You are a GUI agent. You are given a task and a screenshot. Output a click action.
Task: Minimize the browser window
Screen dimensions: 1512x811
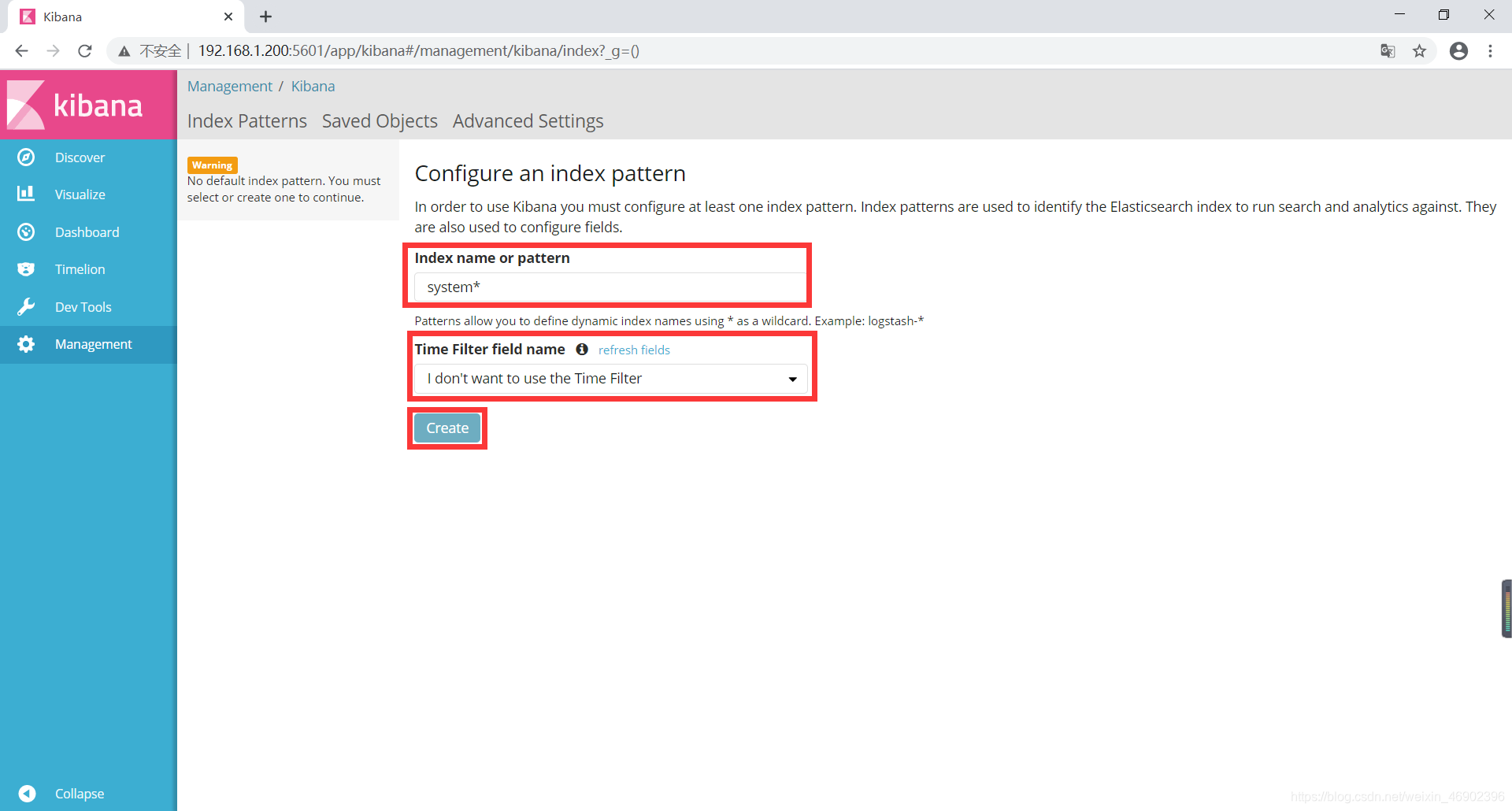[x=1399, y=15]
